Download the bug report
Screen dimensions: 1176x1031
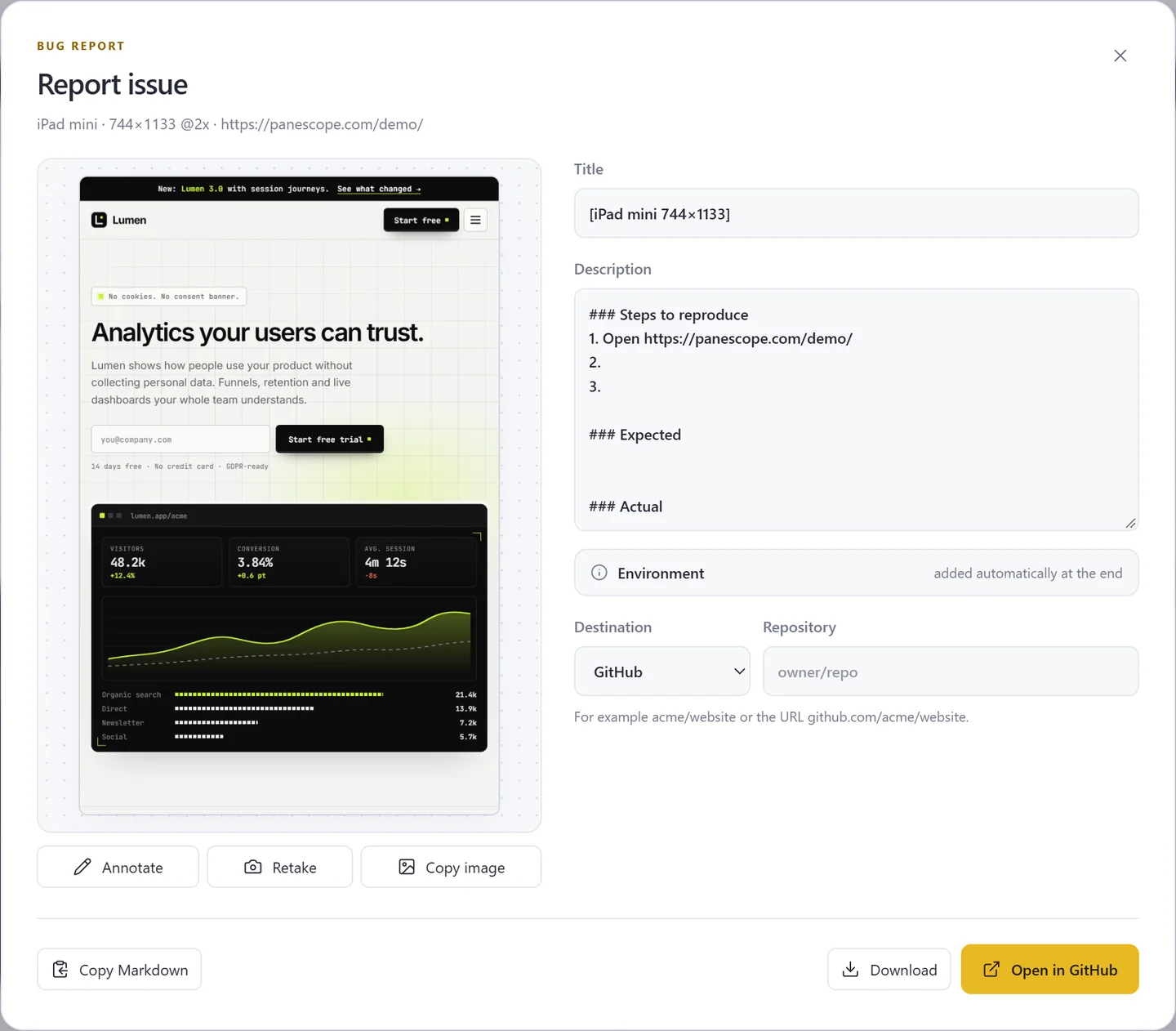pos(889,970)
